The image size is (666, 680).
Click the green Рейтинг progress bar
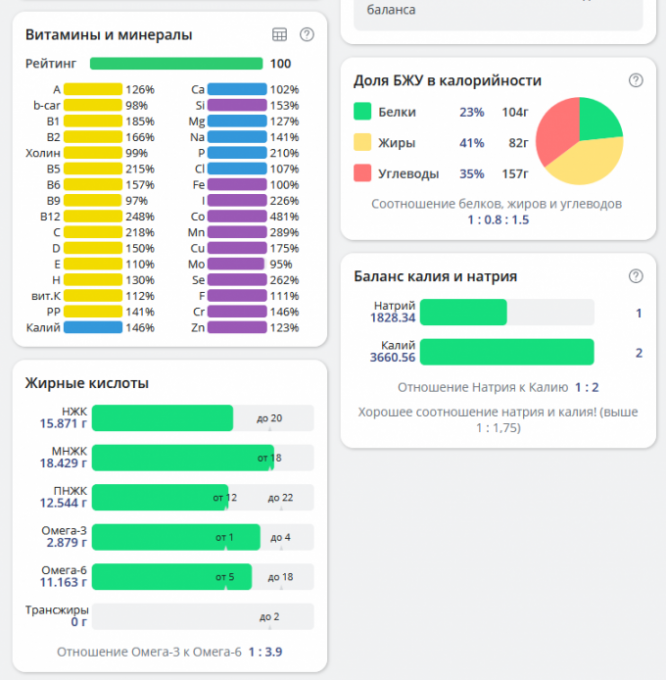click(x=176, y=63)
